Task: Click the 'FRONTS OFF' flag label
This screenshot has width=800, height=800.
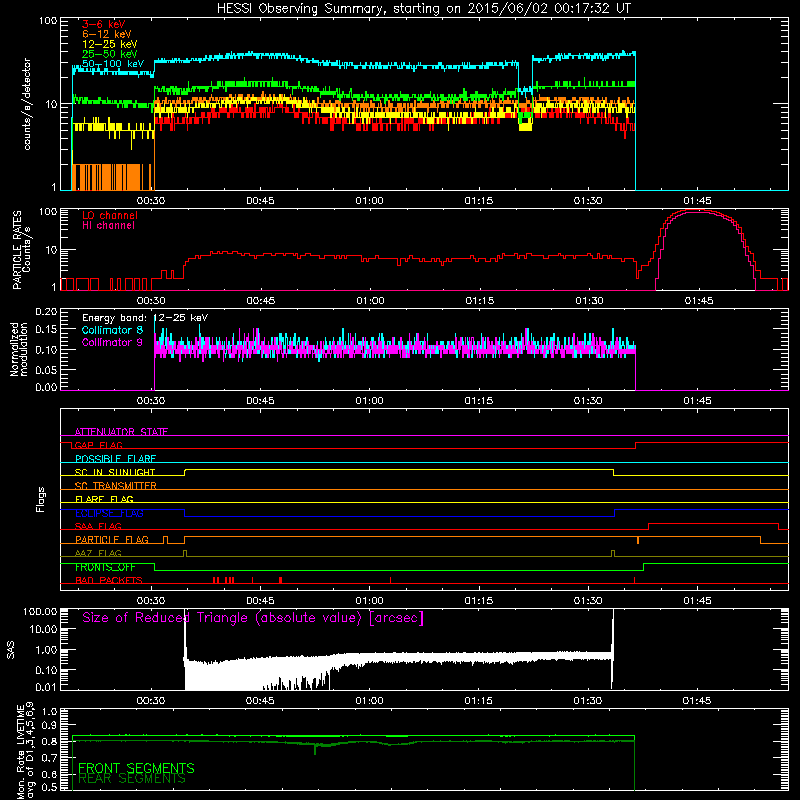Action: point(105,567)
